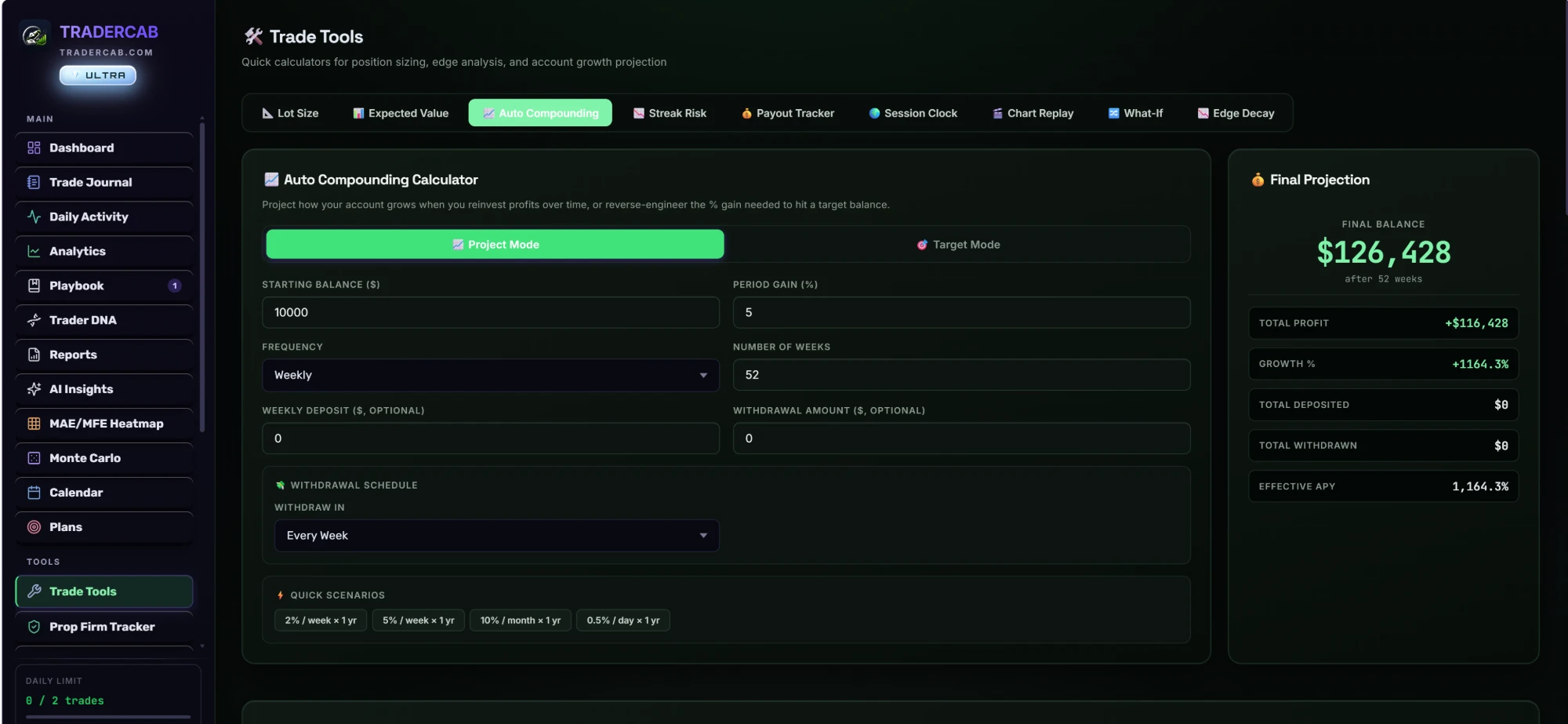Click the Playbook book icon

pyautogui.click(x=34, y=286)
